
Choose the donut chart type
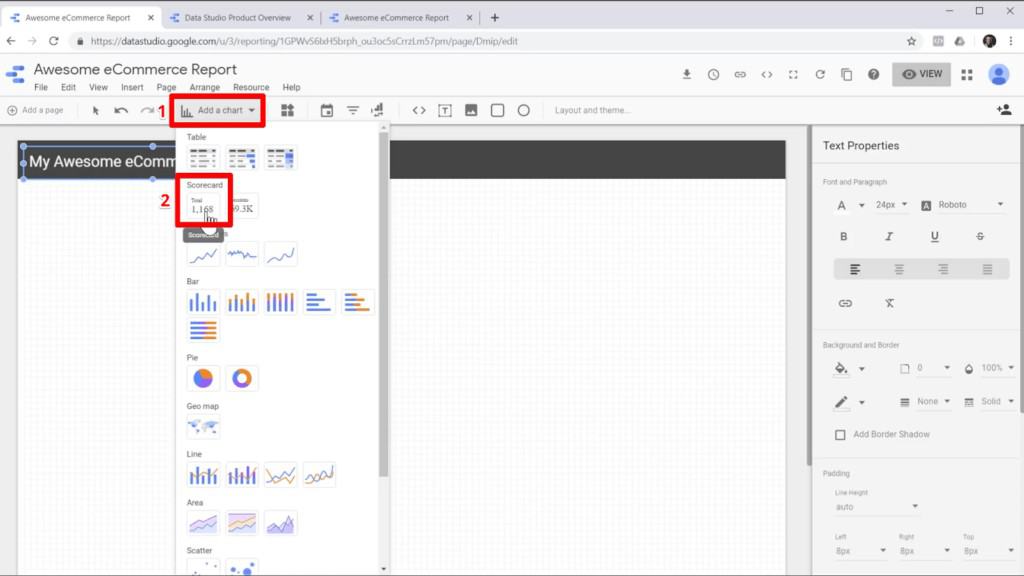[241, 378]
